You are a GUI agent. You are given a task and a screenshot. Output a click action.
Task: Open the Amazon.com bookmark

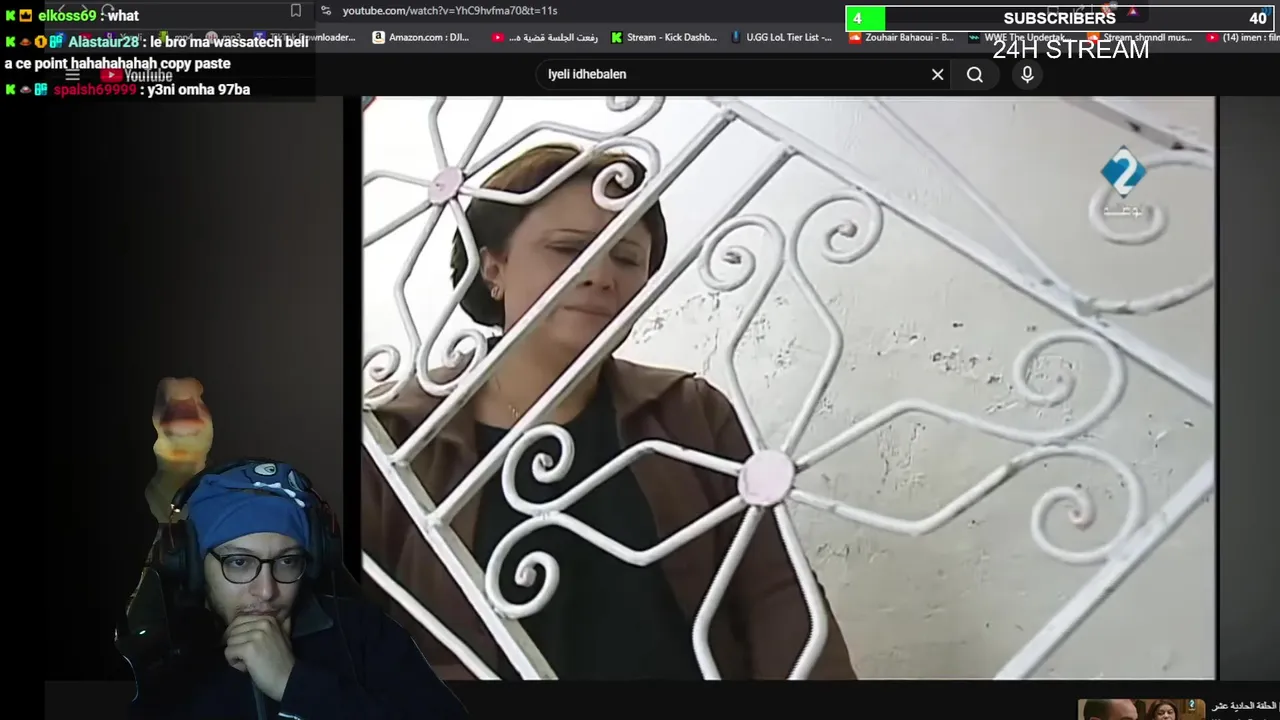(421, 37)
